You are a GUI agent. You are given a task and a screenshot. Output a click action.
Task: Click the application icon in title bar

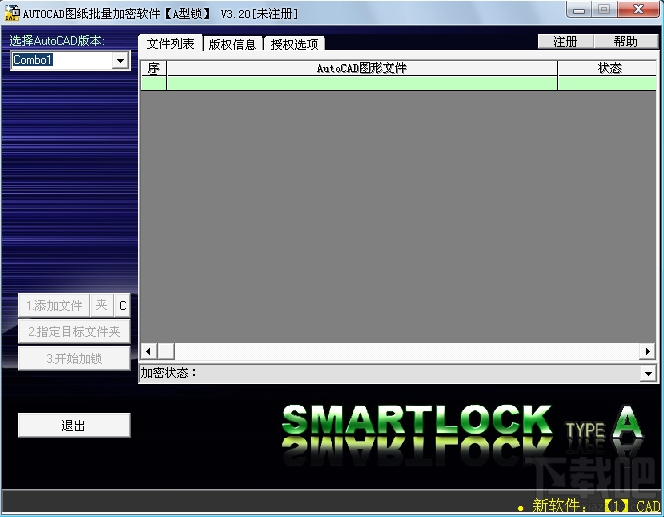pos(12,13)
